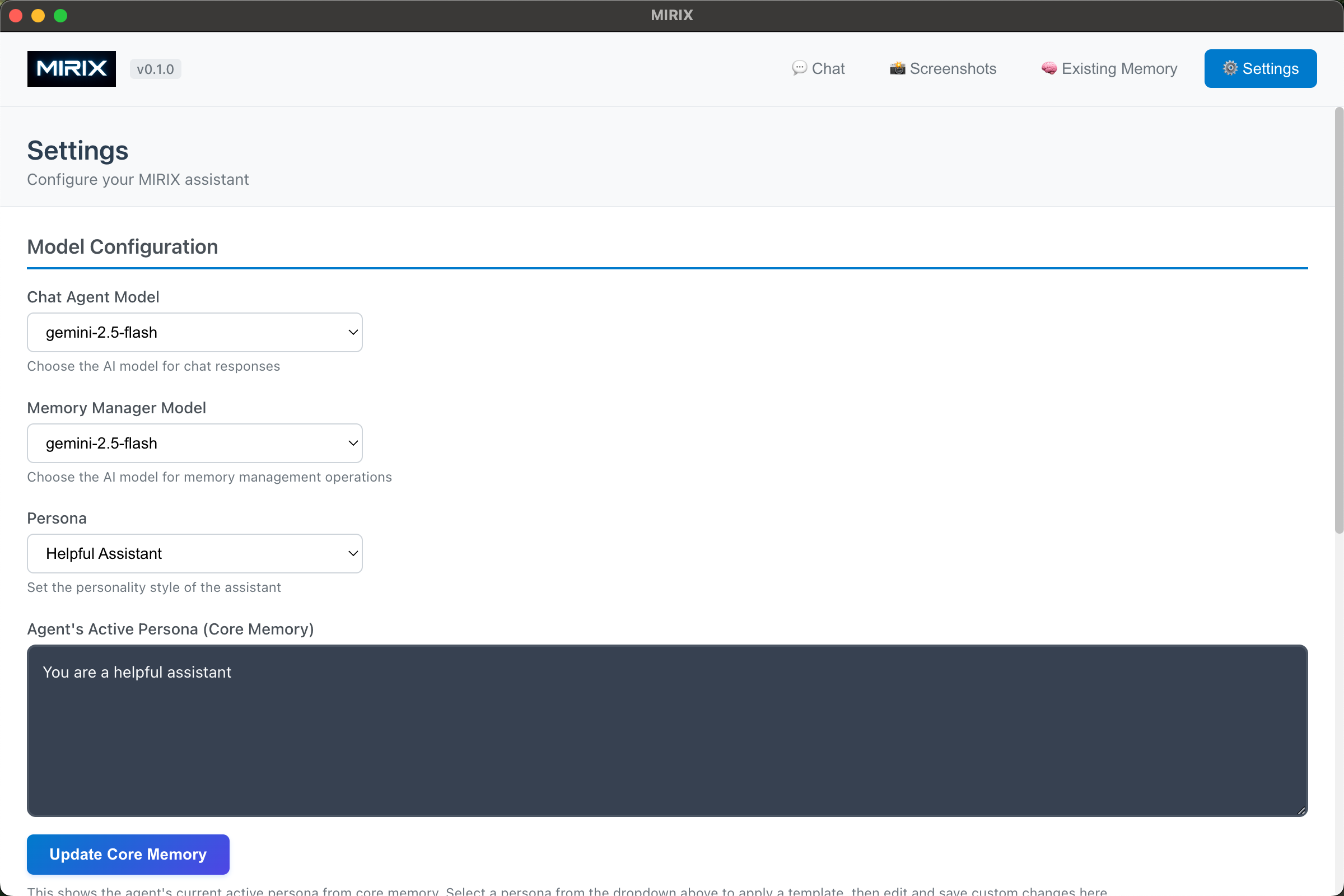Image resolution: width=1344 pixels, height=896 pixels.
Task: Click the v0.1.0 version badge
Action: 156,69
